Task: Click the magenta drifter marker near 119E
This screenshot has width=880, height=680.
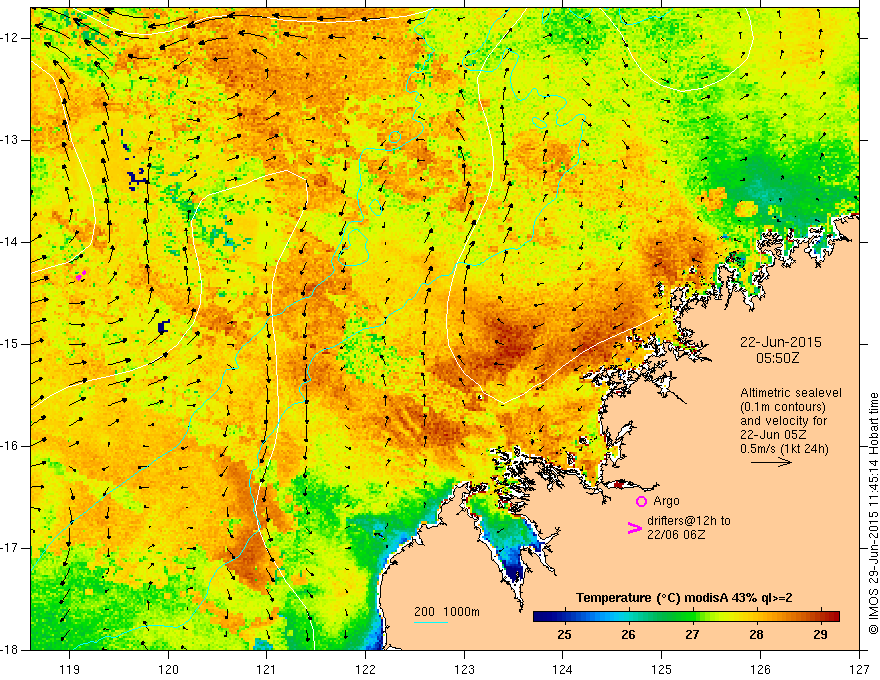Action: coord(81,275)
